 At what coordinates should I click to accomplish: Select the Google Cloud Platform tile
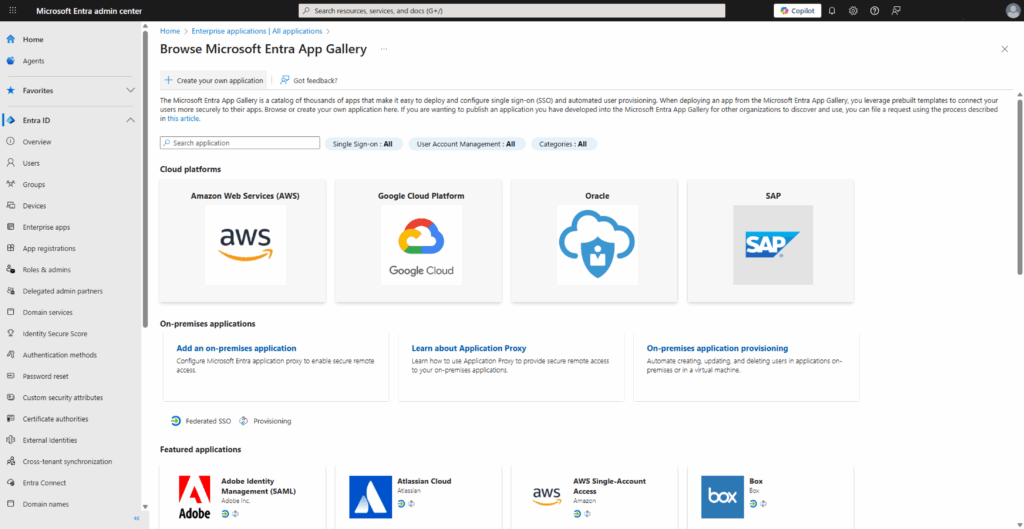point(421,241)
